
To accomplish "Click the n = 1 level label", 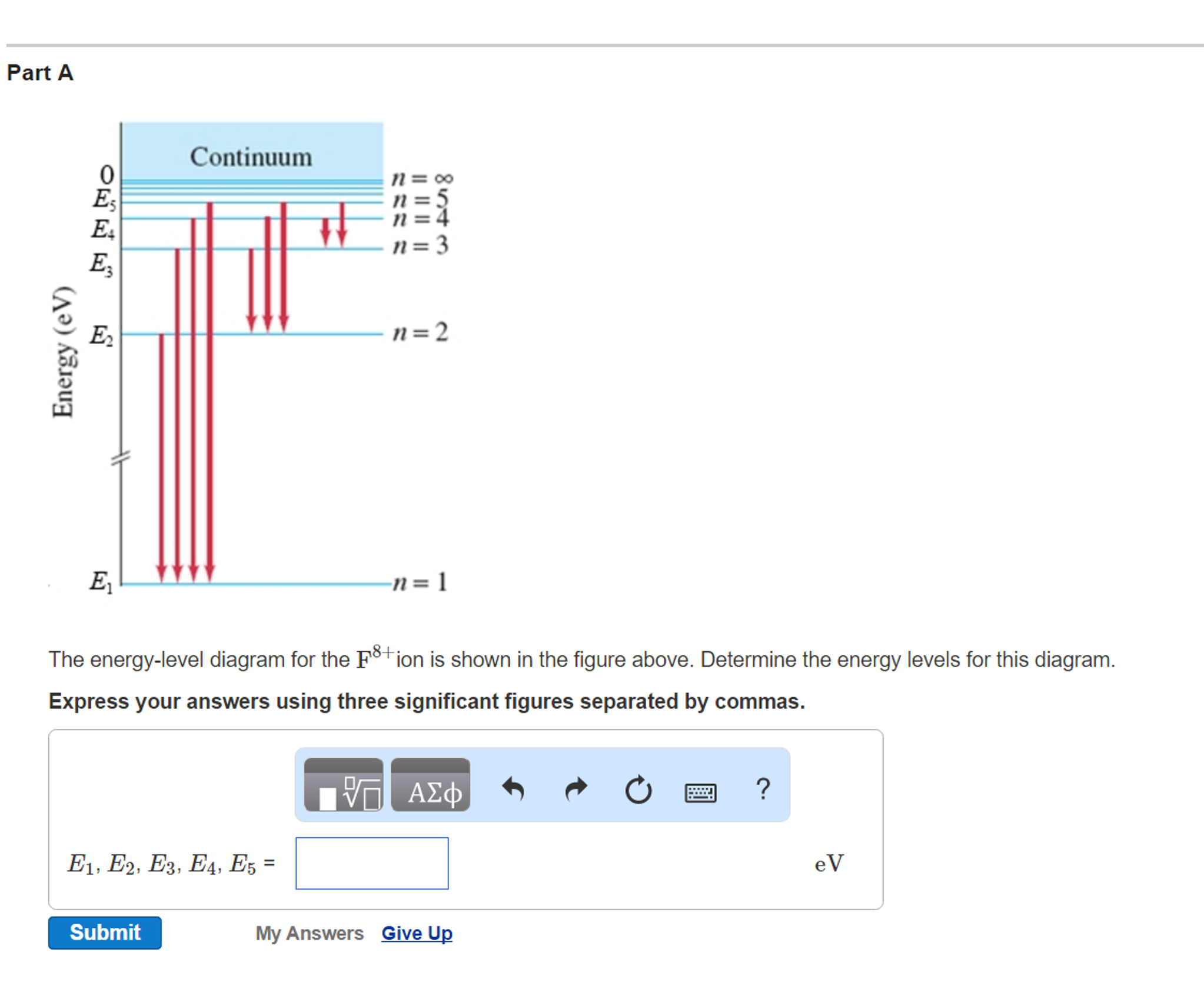I will pyautogui.click(x=420, y=582).
